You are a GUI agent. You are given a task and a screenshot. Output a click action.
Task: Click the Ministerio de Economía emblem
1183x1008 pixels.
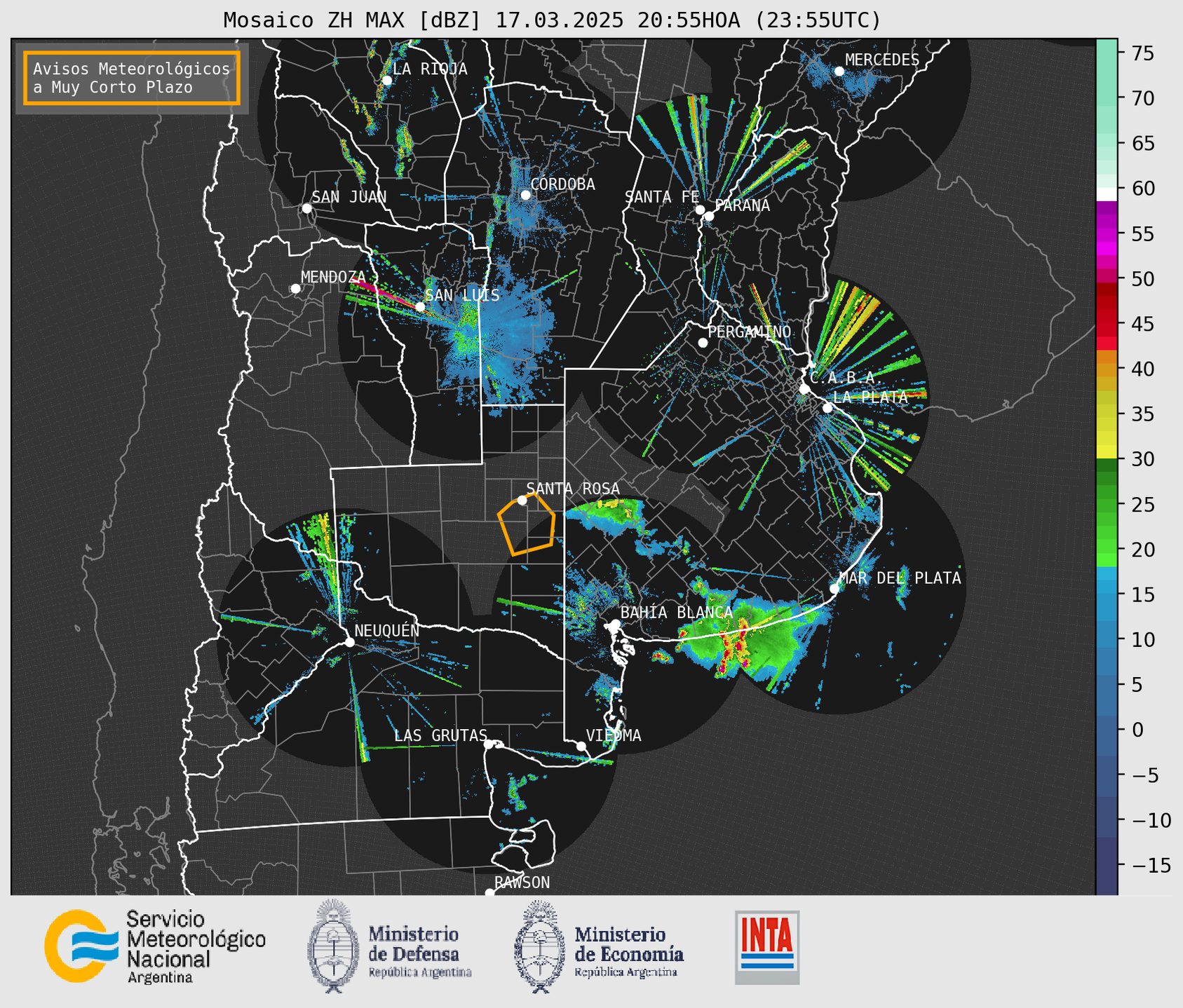pyautogui.click(x=539, y=946)
